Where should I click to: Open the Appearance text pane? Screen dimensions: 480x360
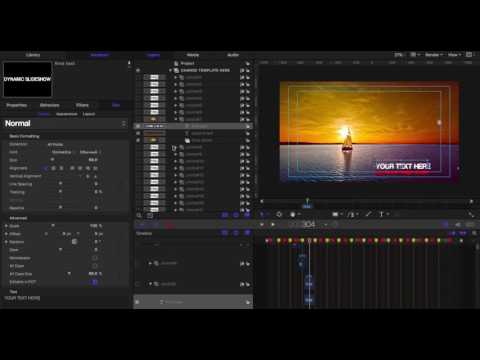point(67,114)
